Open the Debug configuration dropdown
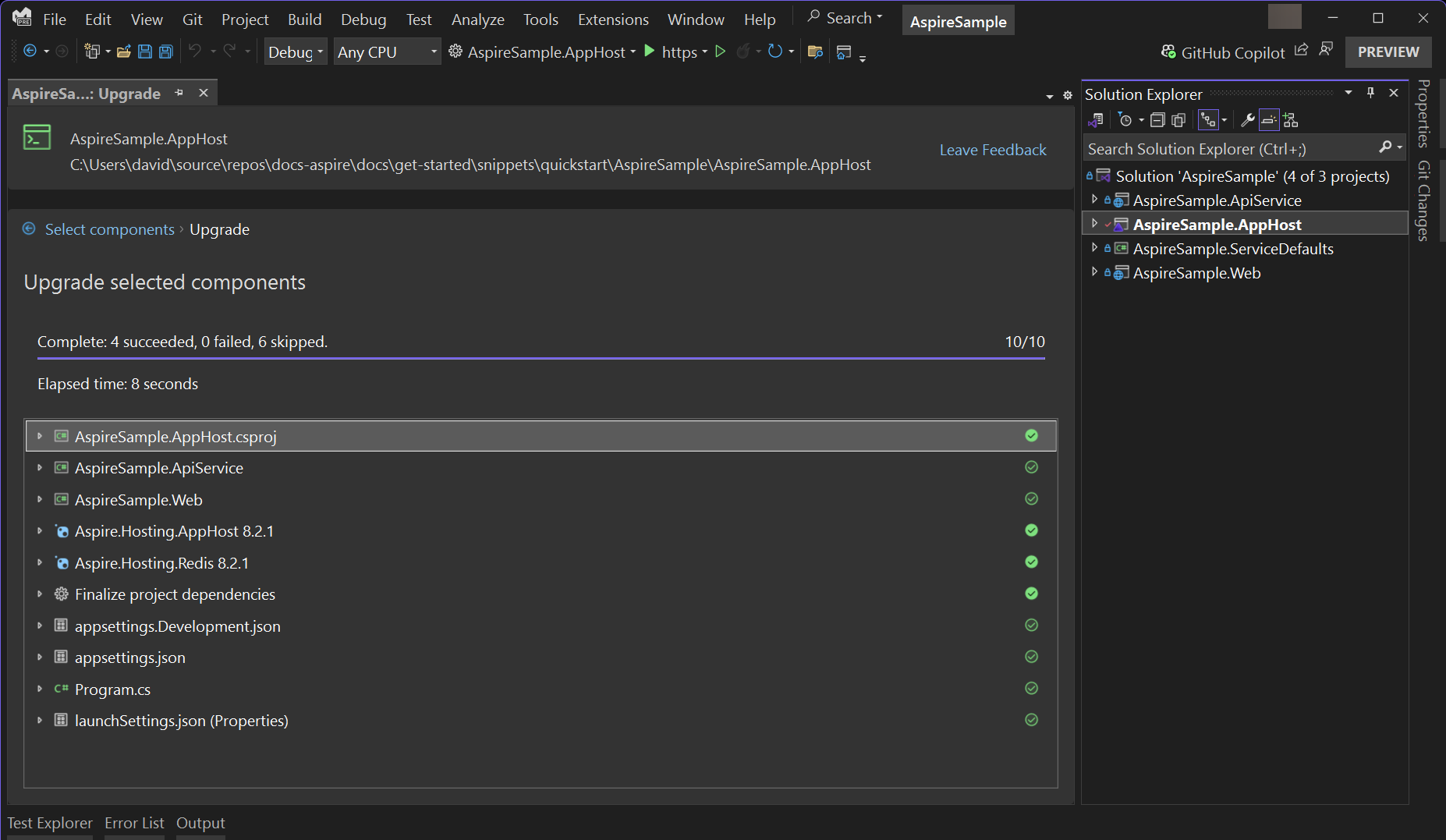 pos(296,51)
